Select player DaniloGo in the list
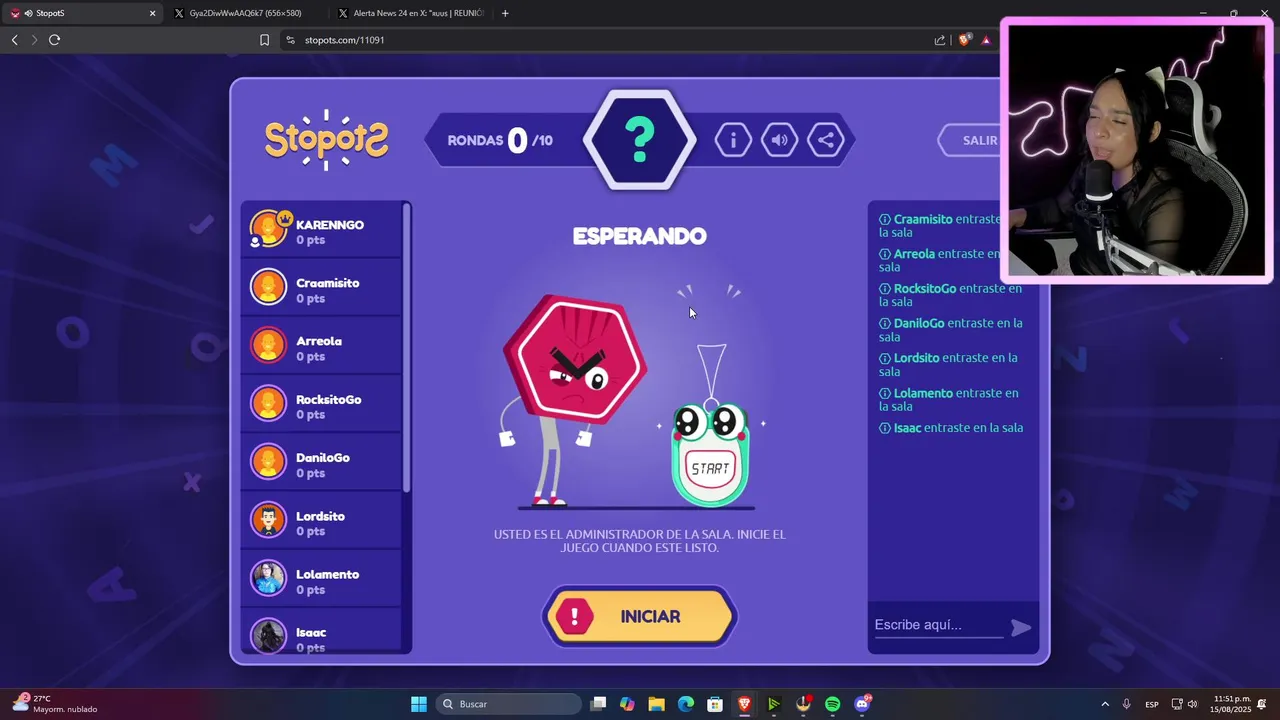Image resolution: width=1280 pixels, height=720 pixels. pos(321,463)
